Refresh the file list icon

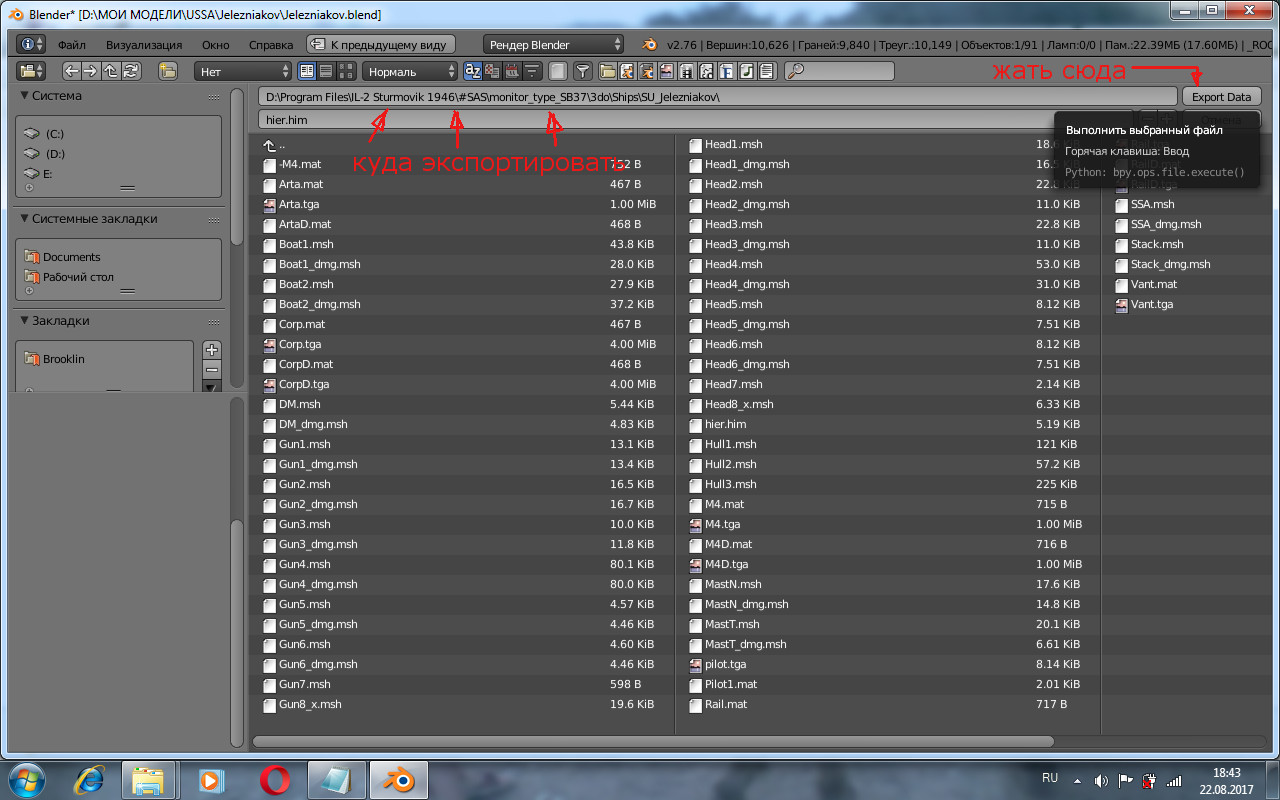tap(129, 71)
